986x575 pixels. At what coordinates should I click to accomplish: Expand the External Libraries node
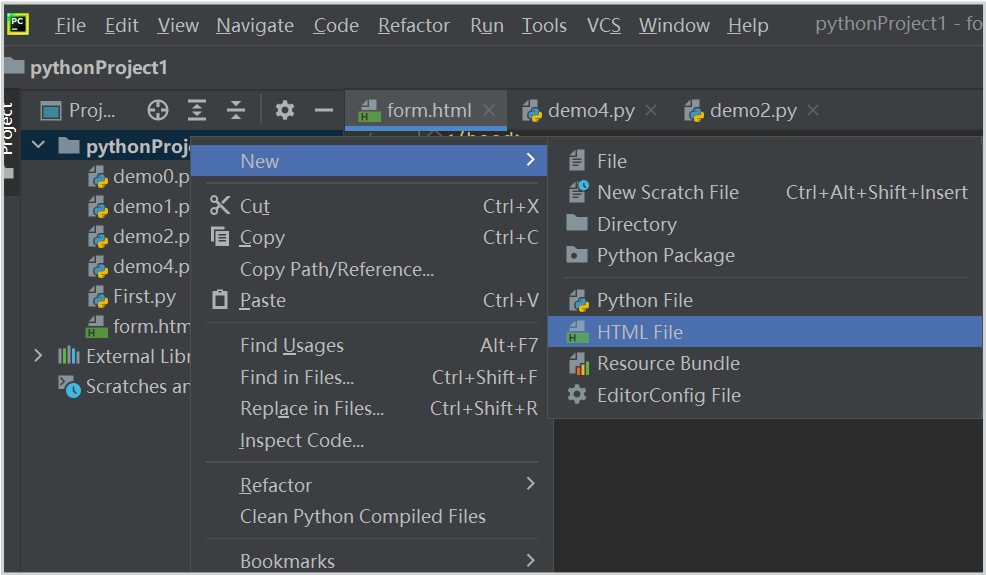(38, 356)
